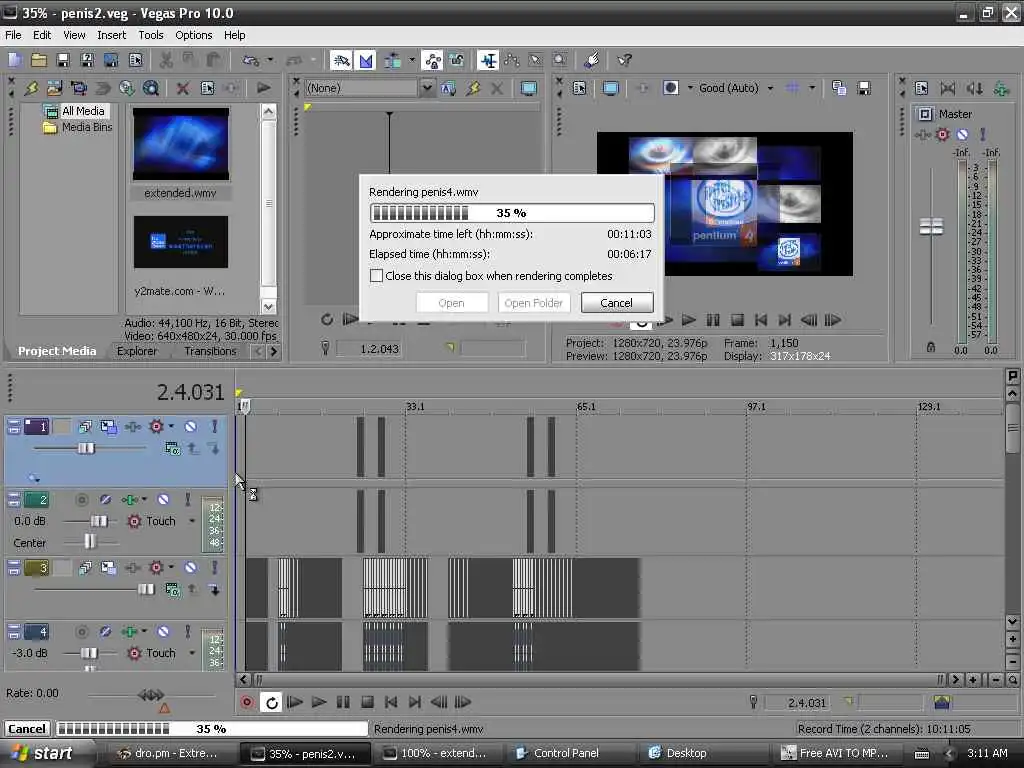Image resolution: width=1024 pixels, height=768 pixels.
Task: Select the Zoom Edit tool magnifier
Action: [560, 61]
